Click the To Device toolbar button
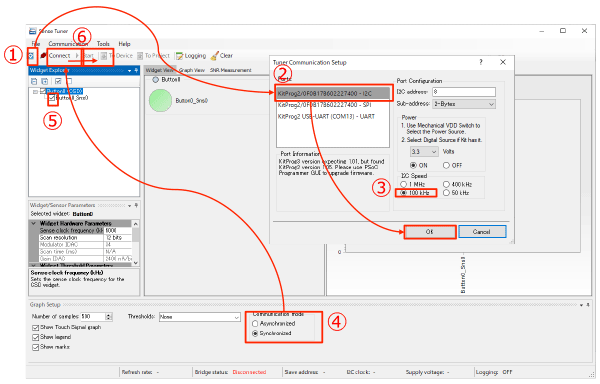The width and height of the screenshot is (600, 384). coord(117,56)
